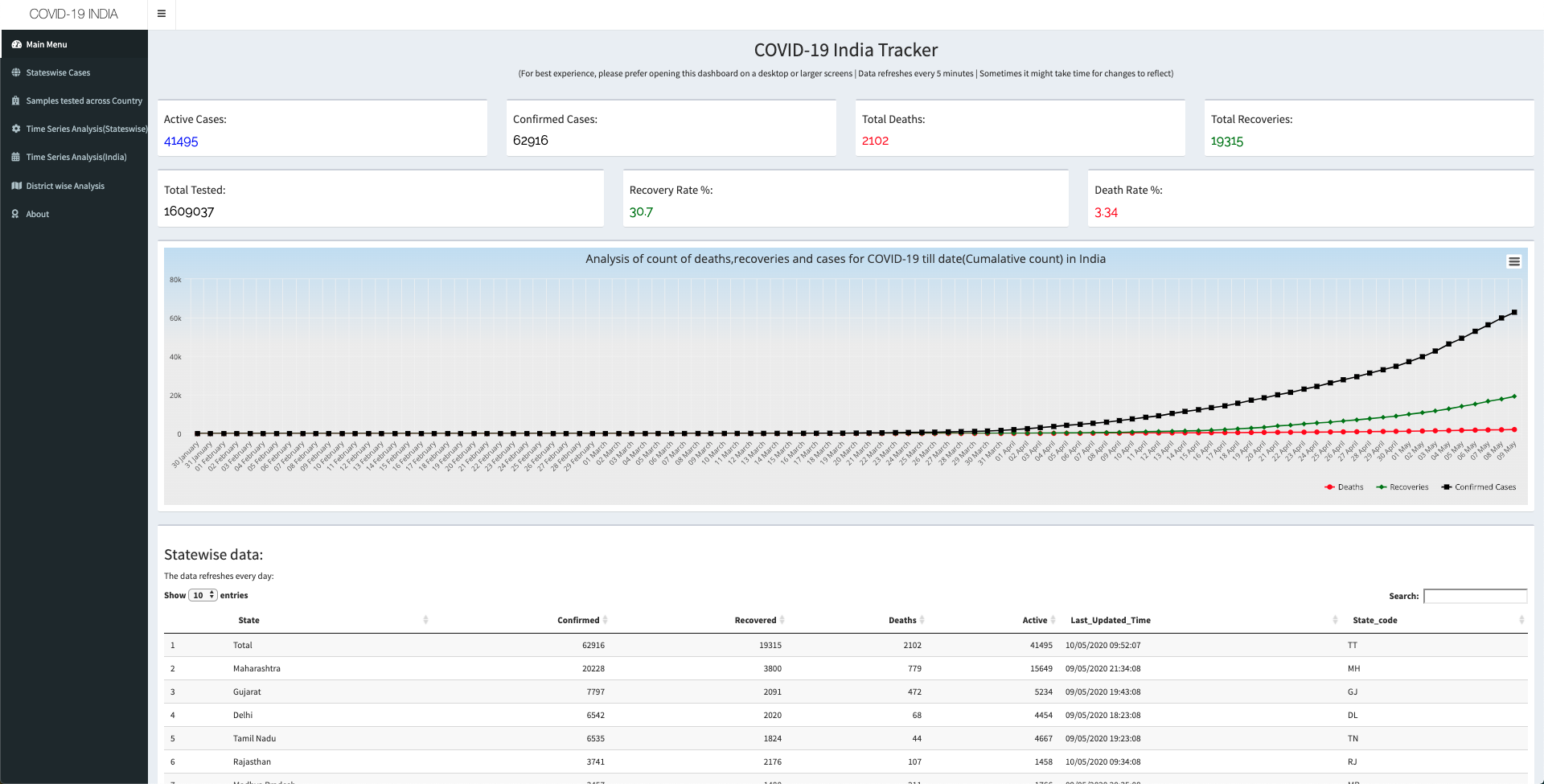Click the Main Menu dashboard icon
This screenshot has width=1544, height=784.
[x=16, y=44]
